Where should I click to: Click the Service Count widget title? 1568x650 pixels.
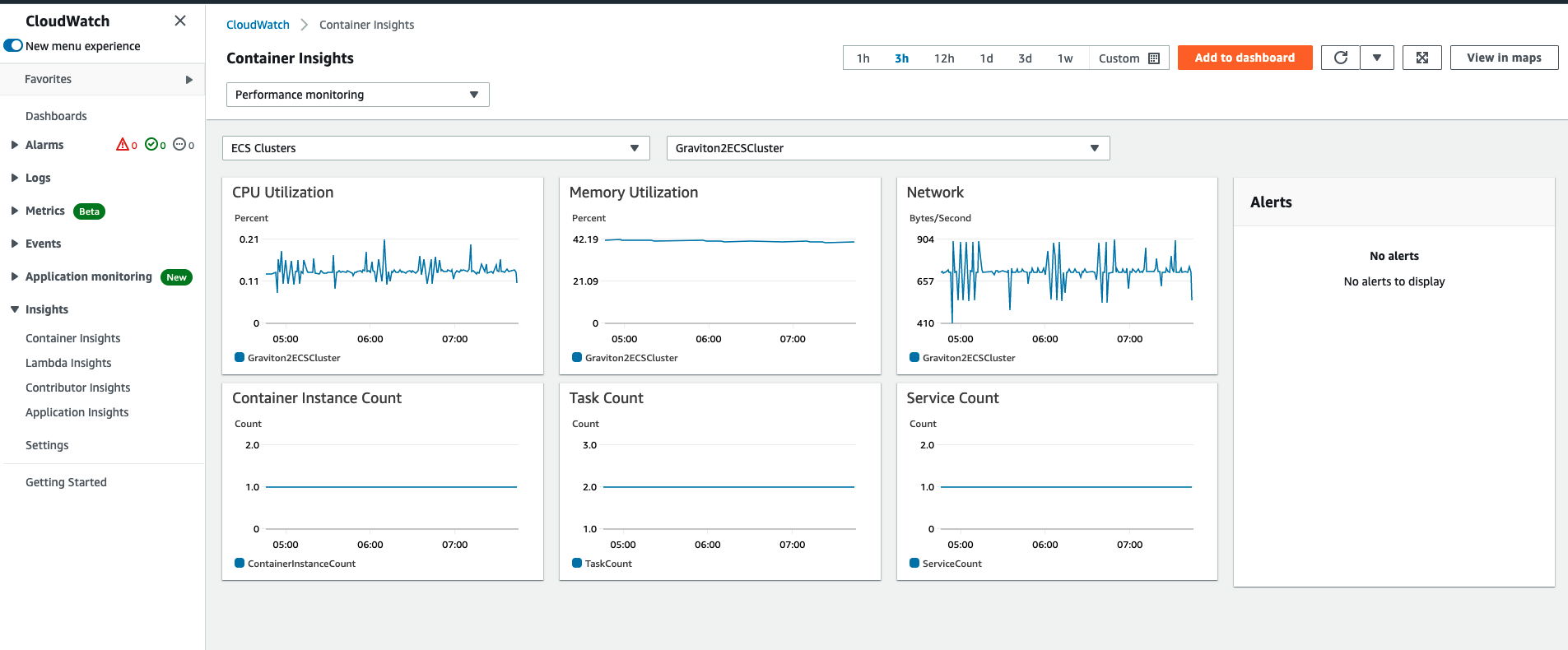[953, 398]
